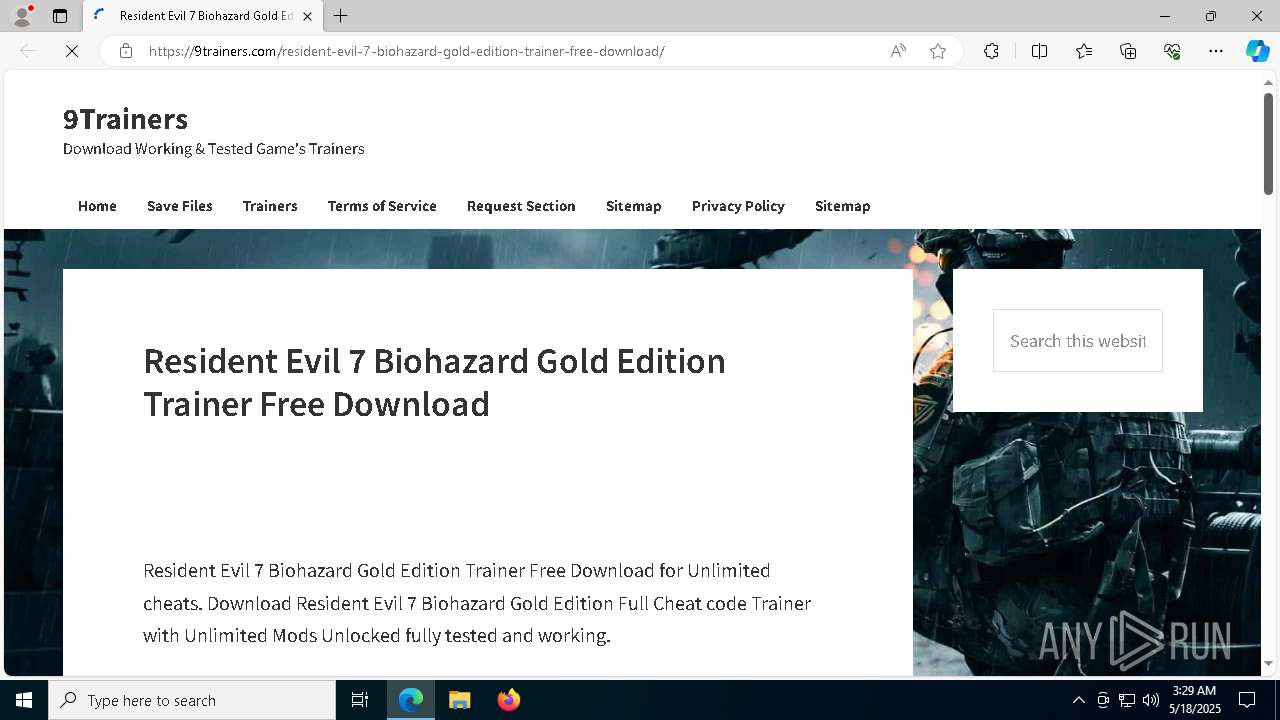Viewport: 1280px width, 720px height.
Task: Show hidden system tray icons
Action: pos(1078,700)
